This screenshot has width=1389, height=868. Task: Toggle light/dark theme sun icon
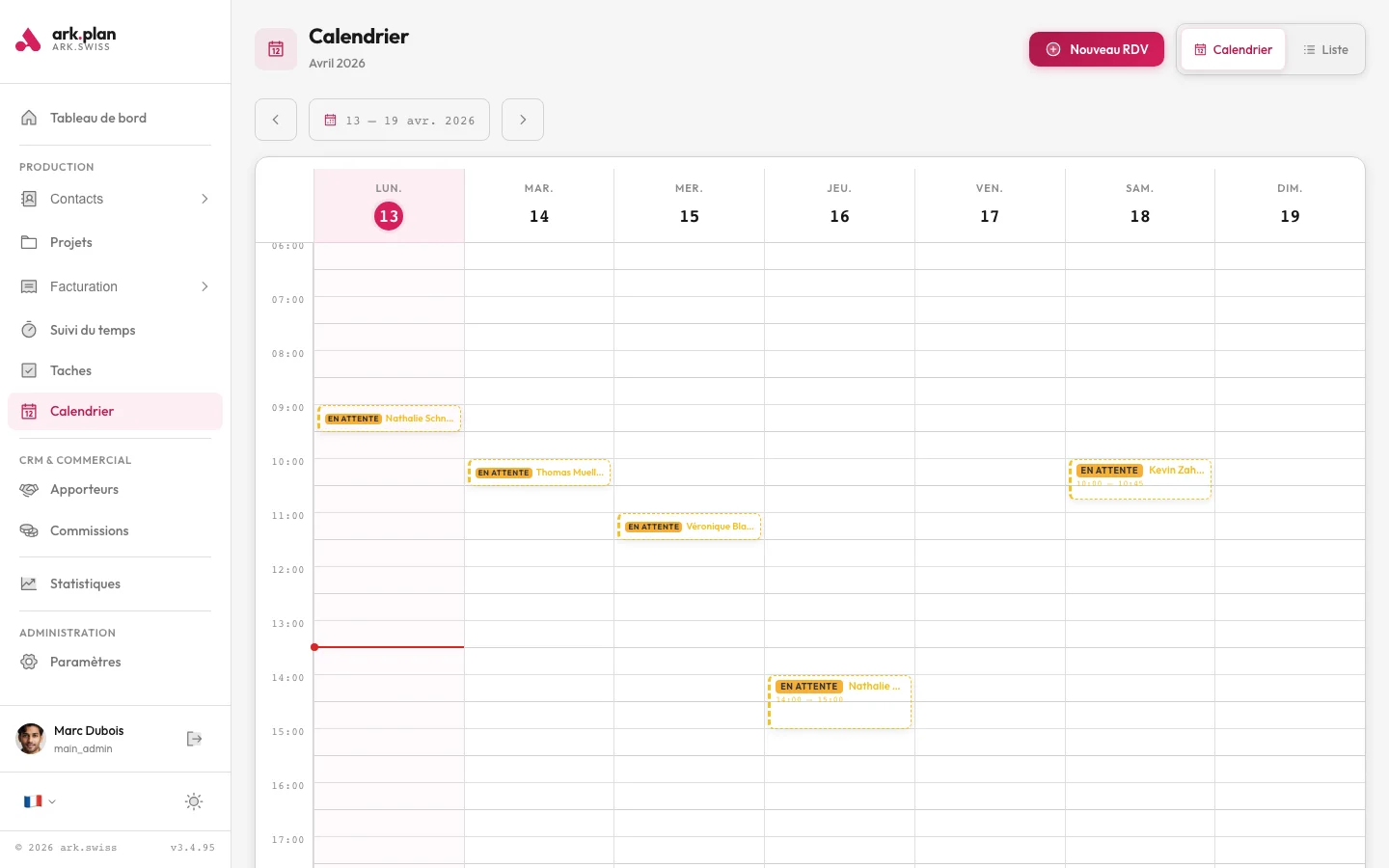point(194,801)
